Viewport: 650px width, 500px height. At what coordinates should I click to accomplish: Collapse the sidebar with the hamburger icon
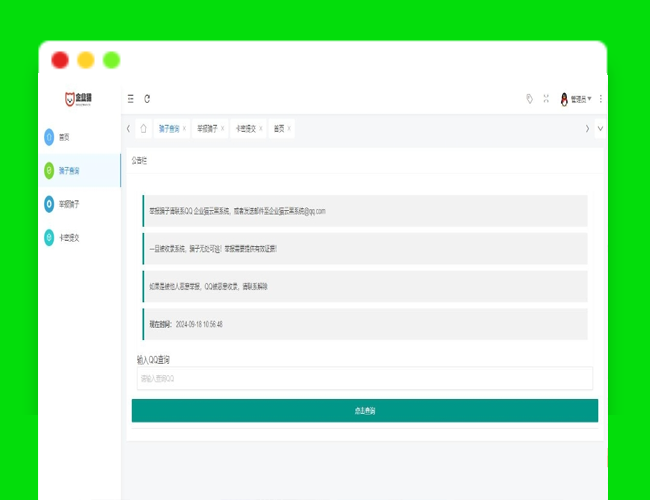click(130, 99)
